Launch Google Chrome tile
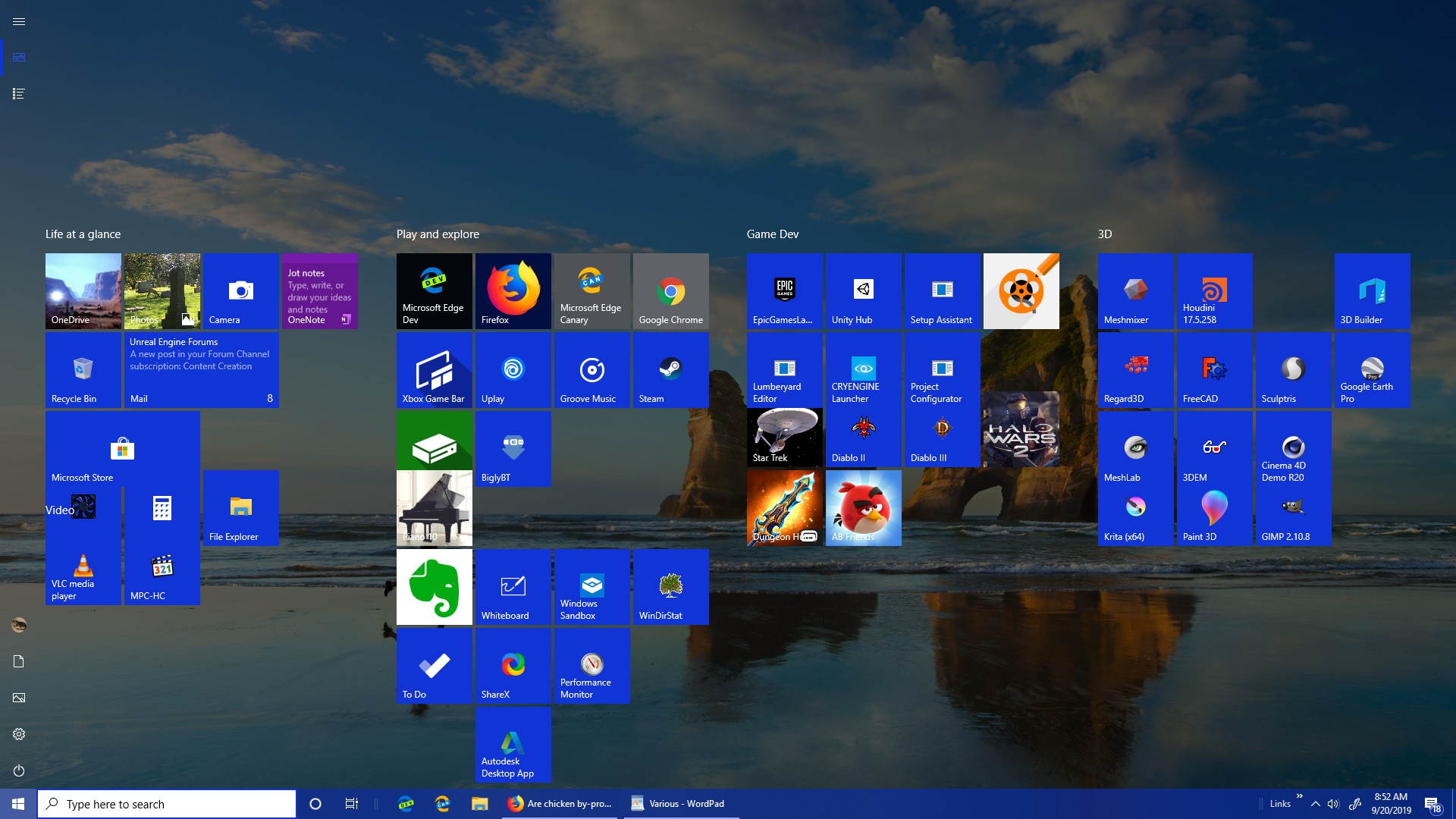 [x=670, y=291]
